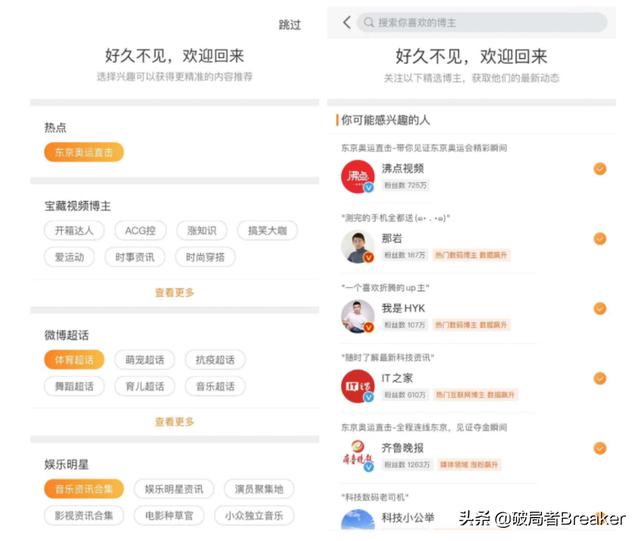The image size is (640, 541).
Task: Deselect the 体育超话 tag
Action: [74, 360]
